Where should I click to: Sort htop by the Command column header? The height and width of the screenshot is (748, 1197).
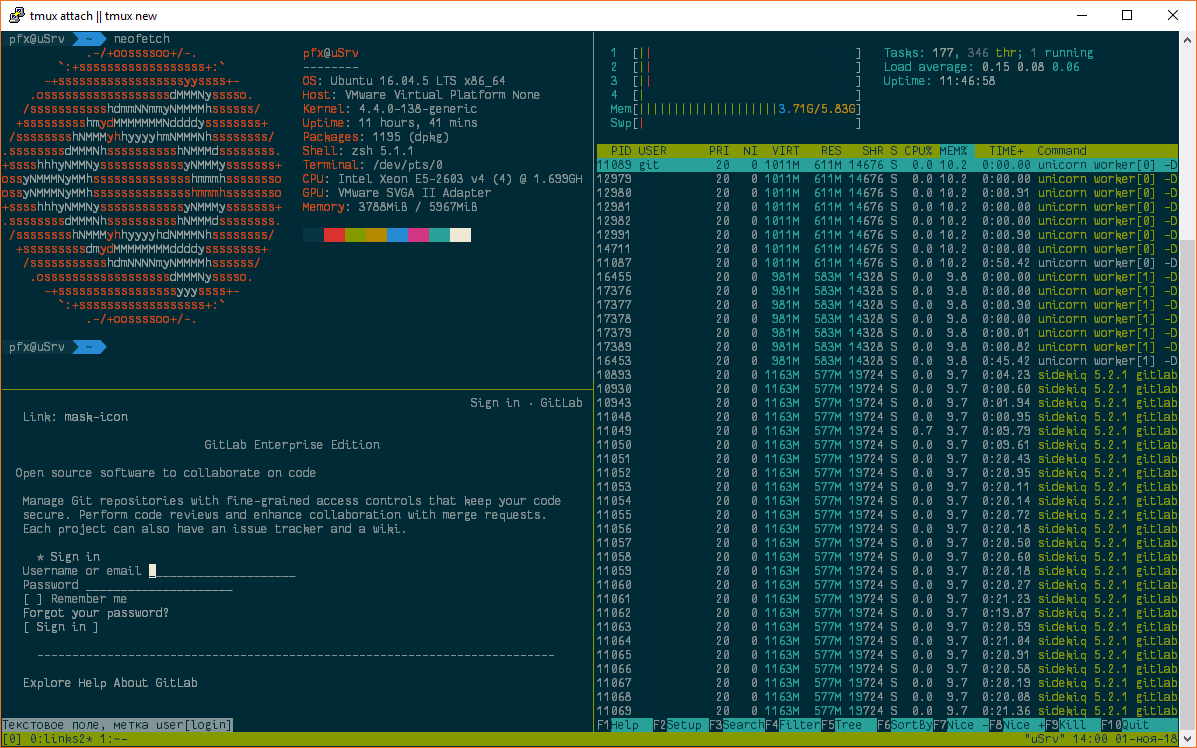click(1062, 151)
